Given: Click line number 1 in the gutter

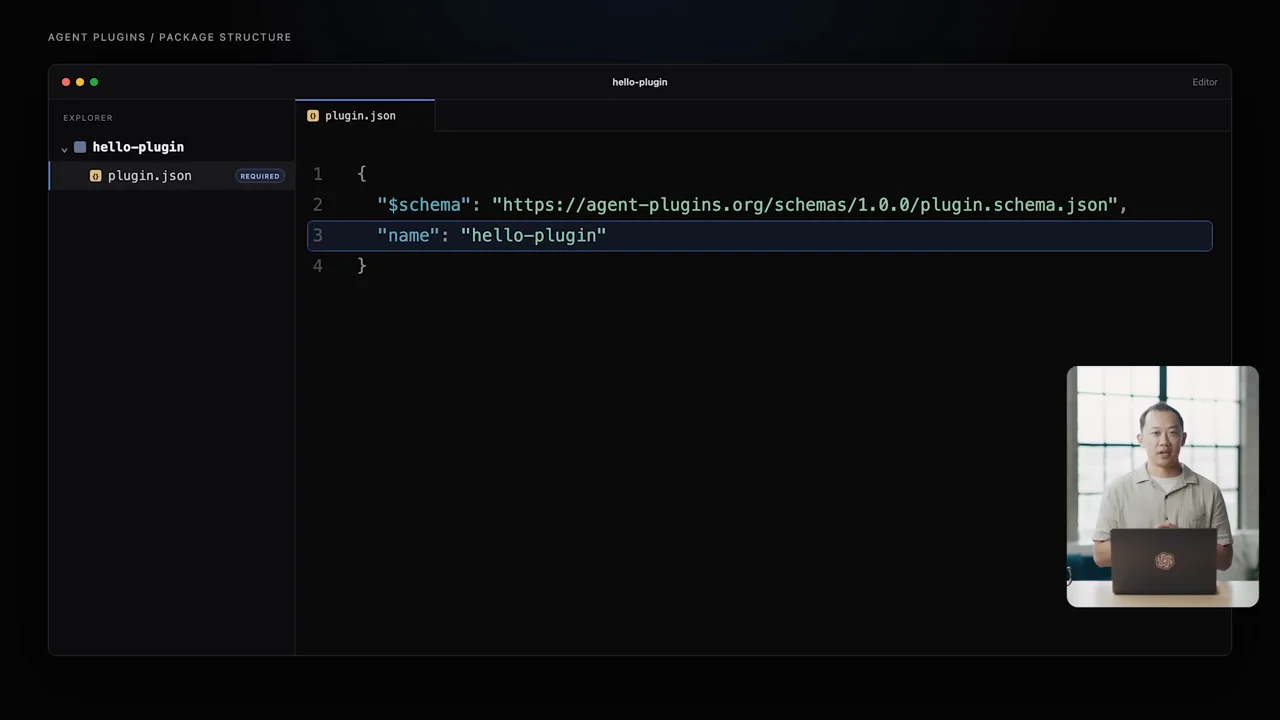Looking at the screenshot, I should coord(318,174).
